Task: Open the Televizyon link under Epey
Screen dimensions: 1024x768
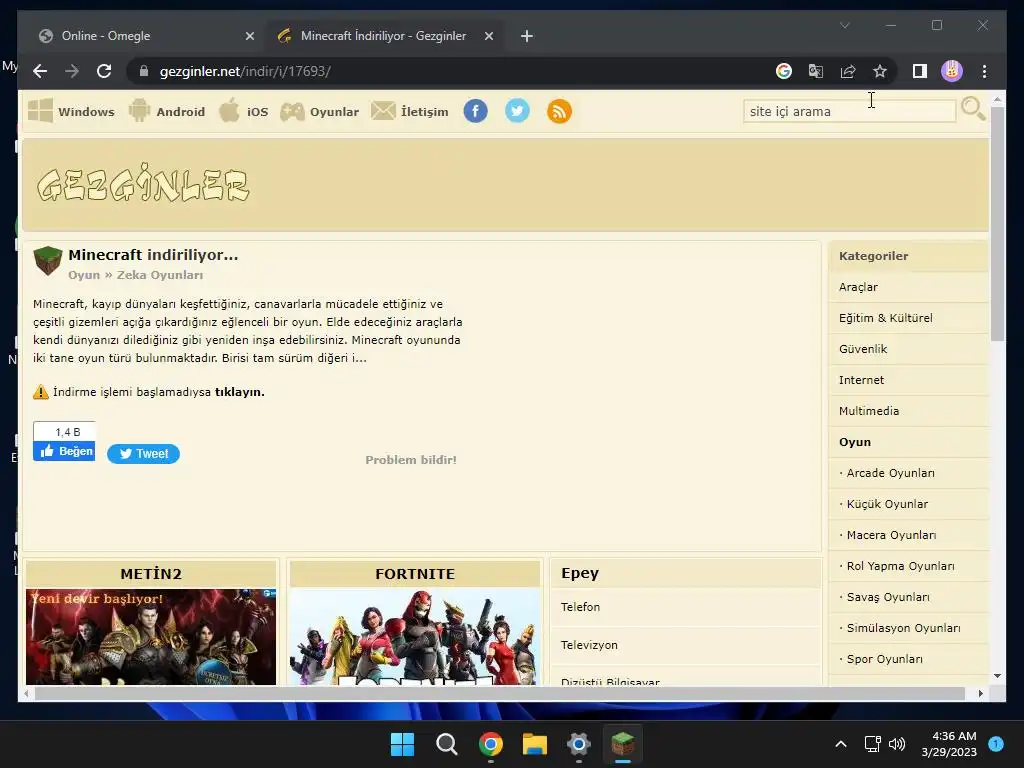Action: click(589, 645)
